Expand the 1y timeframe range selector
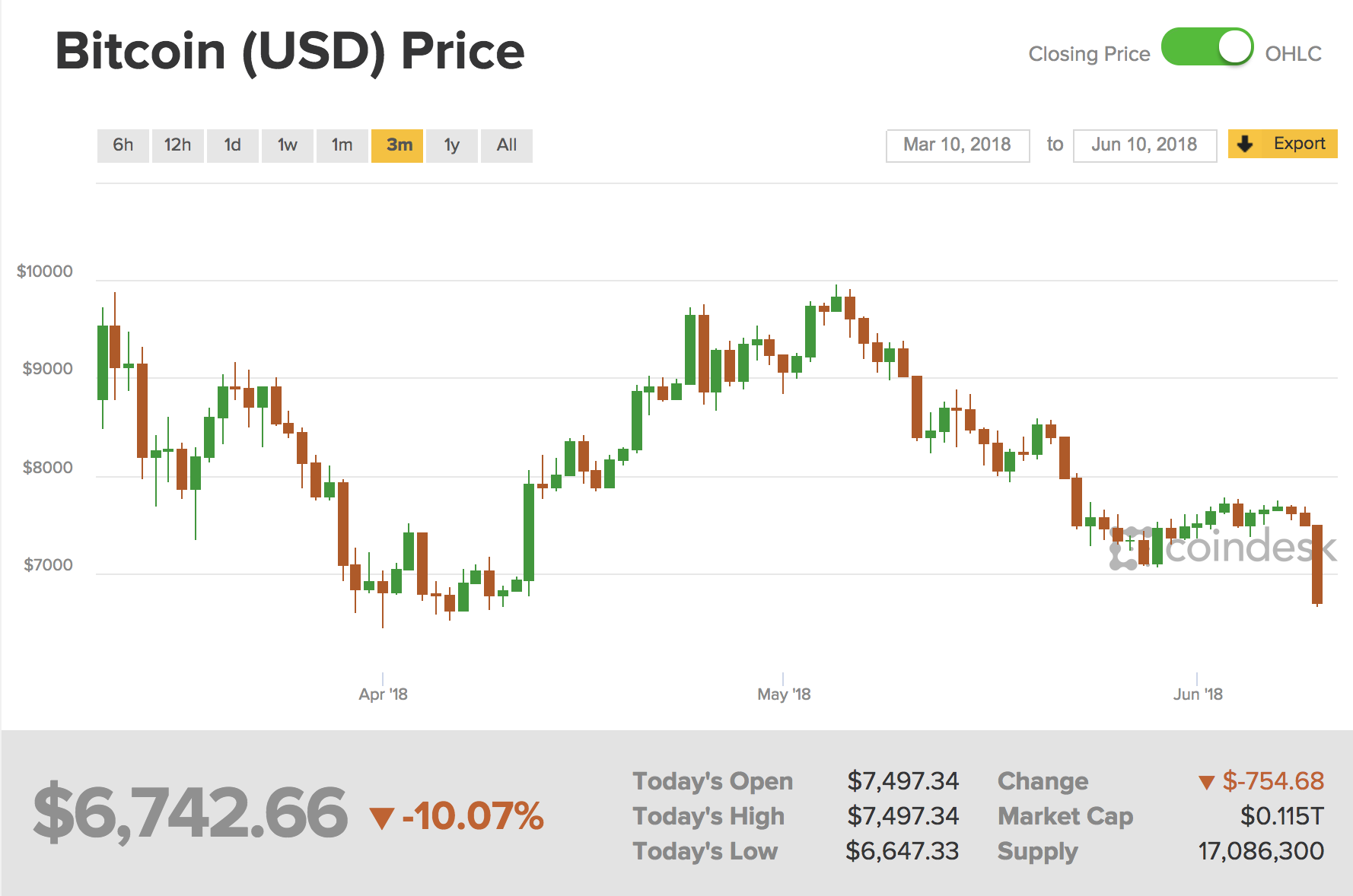Viewport: 1353px width, 896px height. click(x=451, y=145)
